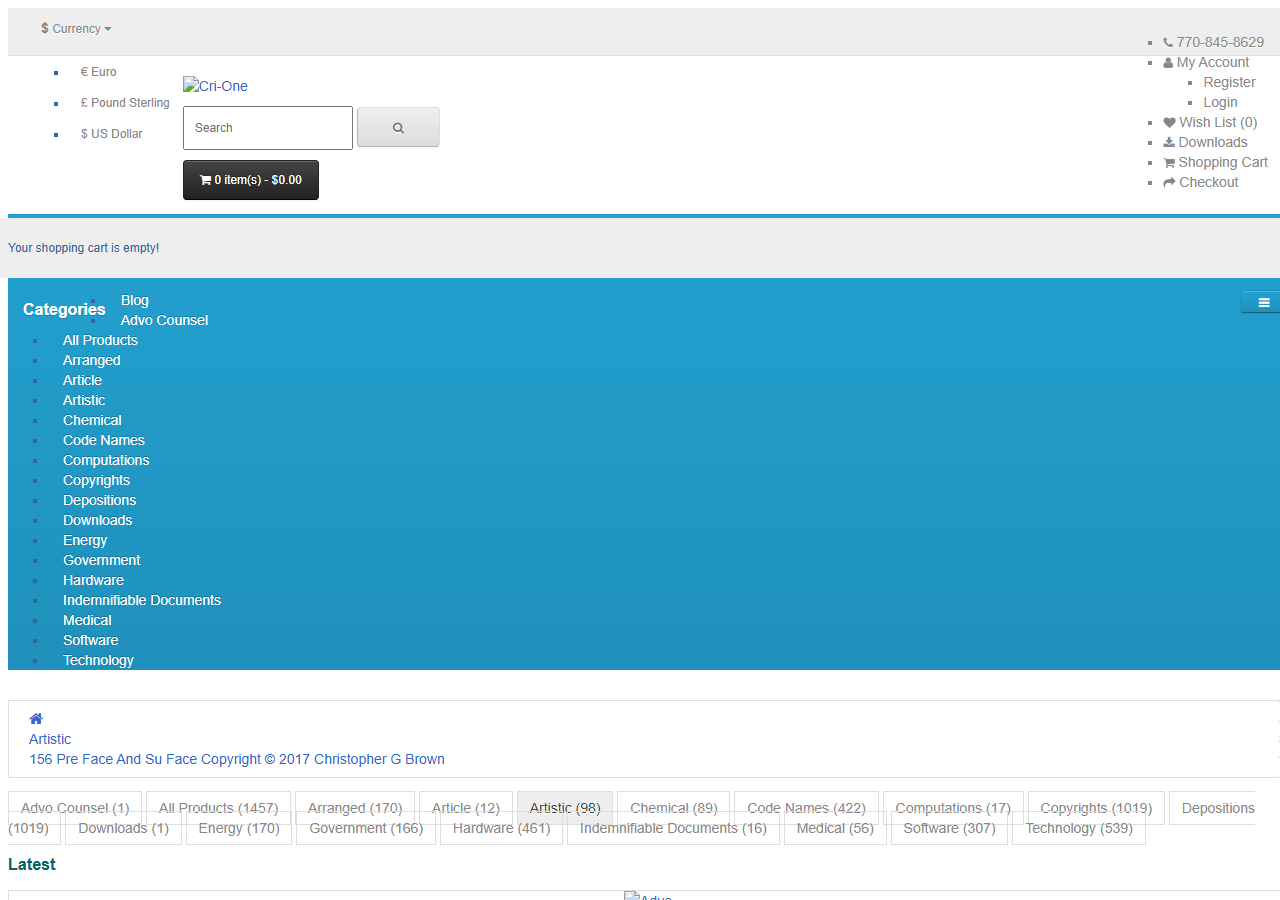Click the Artistic breadcrumb link

click(50, 739)
